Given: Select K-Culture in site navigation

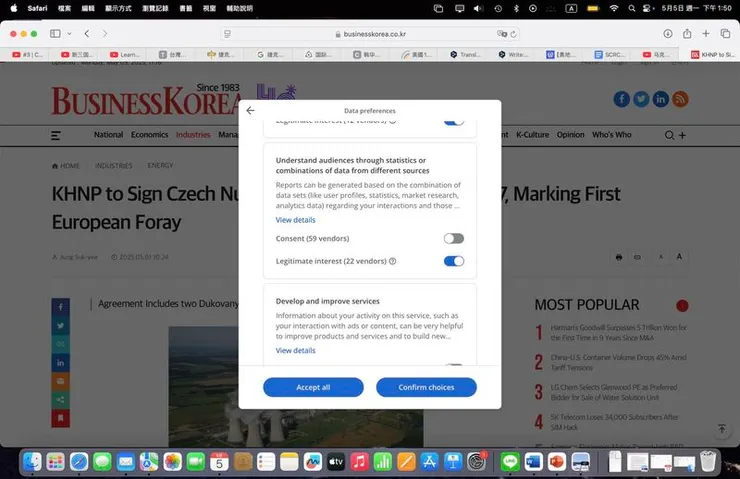Looking at the screenshot, I should (x=532, y=134).
